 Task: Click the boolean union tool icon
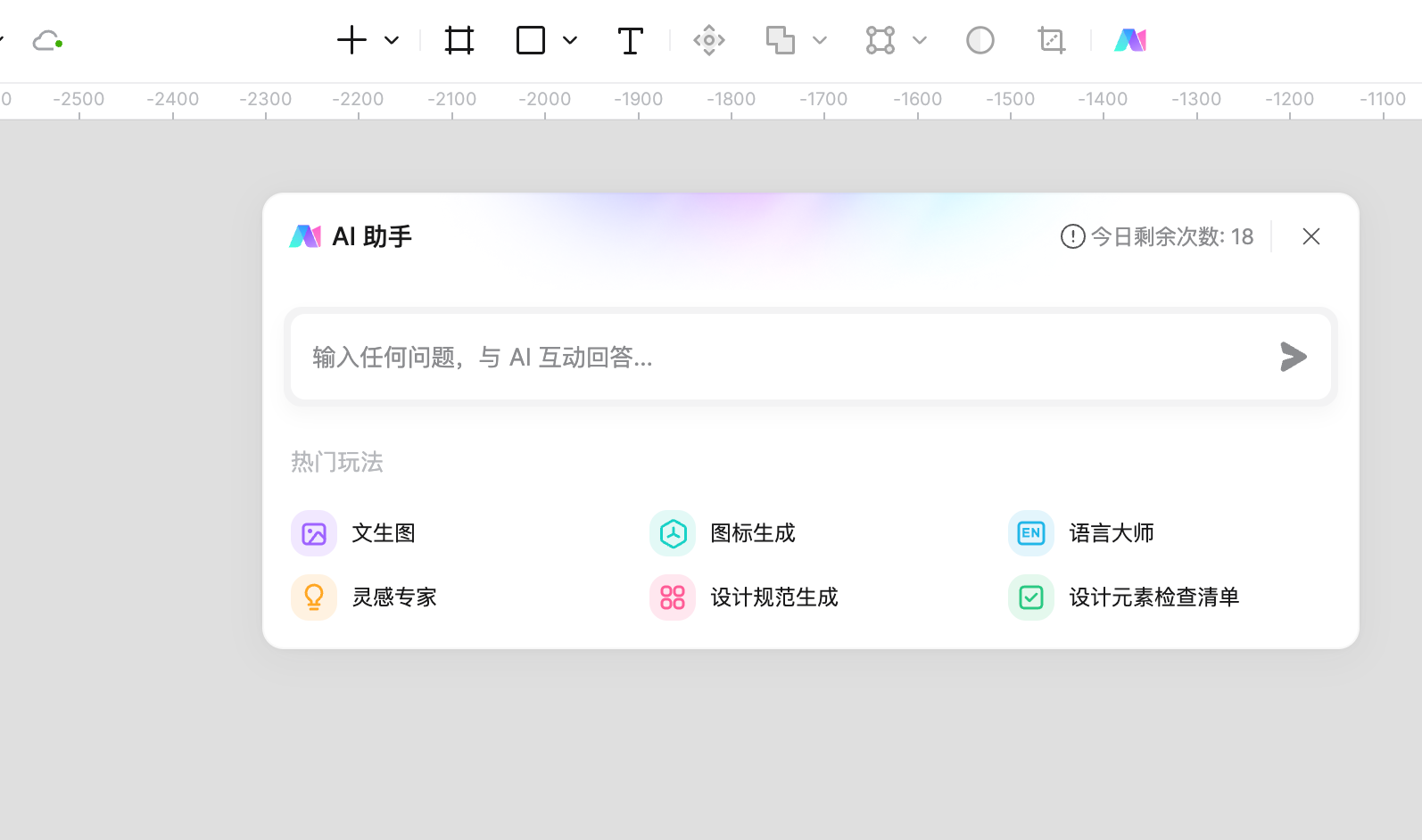[781, 40]
